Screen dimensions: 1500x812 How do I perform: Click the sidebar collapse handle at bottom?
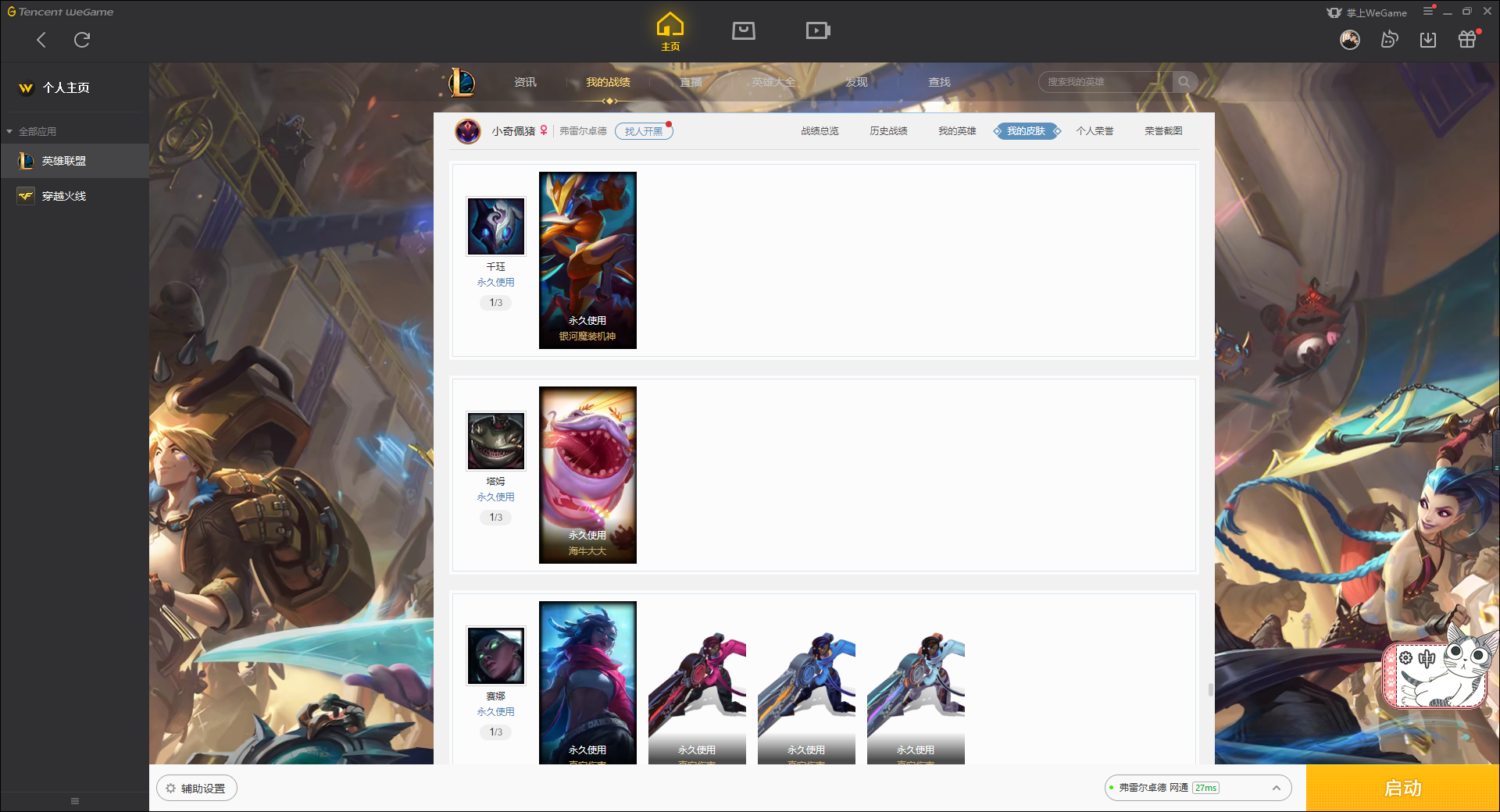click(75, 801)
